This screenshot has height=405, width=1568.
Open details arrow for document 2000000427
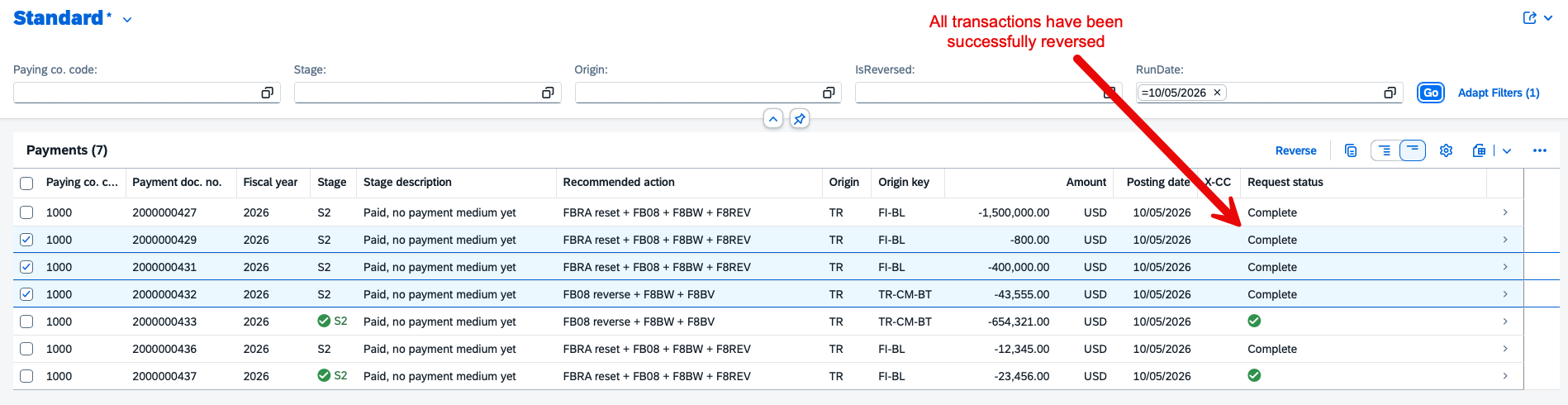(1505, 212)
